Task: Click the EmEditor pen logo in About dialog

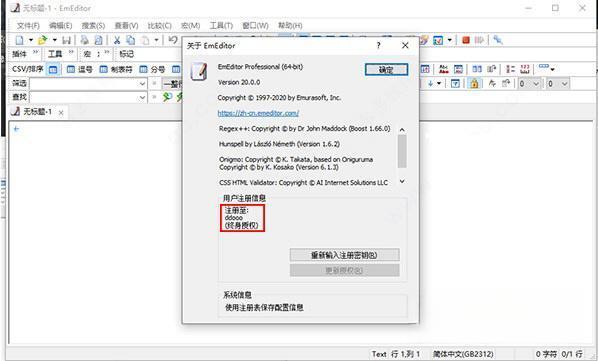Action: (x=199, y=72)
